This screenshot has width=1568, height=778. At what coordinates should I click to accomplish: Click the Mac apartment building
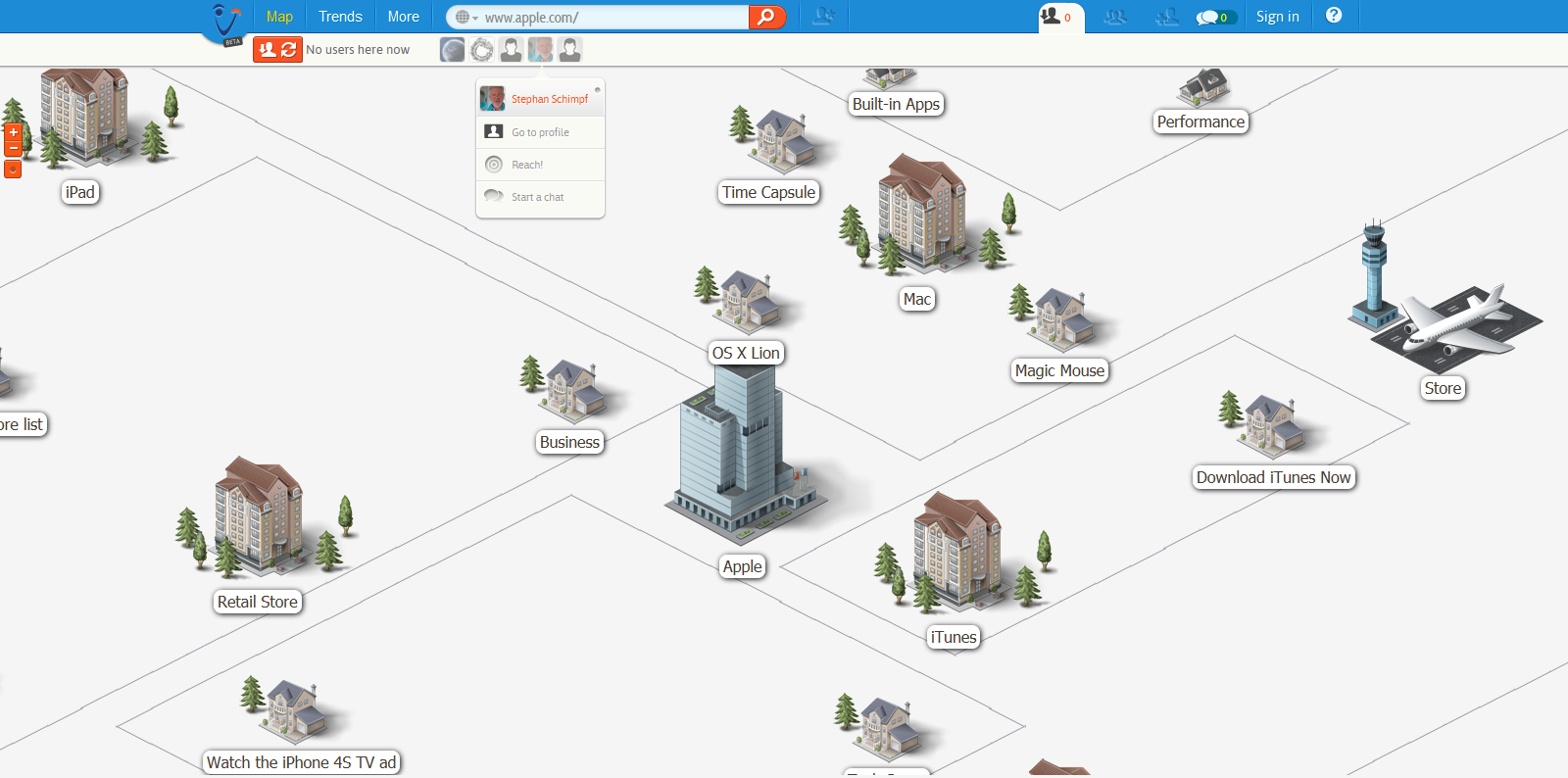pos(921,213)
